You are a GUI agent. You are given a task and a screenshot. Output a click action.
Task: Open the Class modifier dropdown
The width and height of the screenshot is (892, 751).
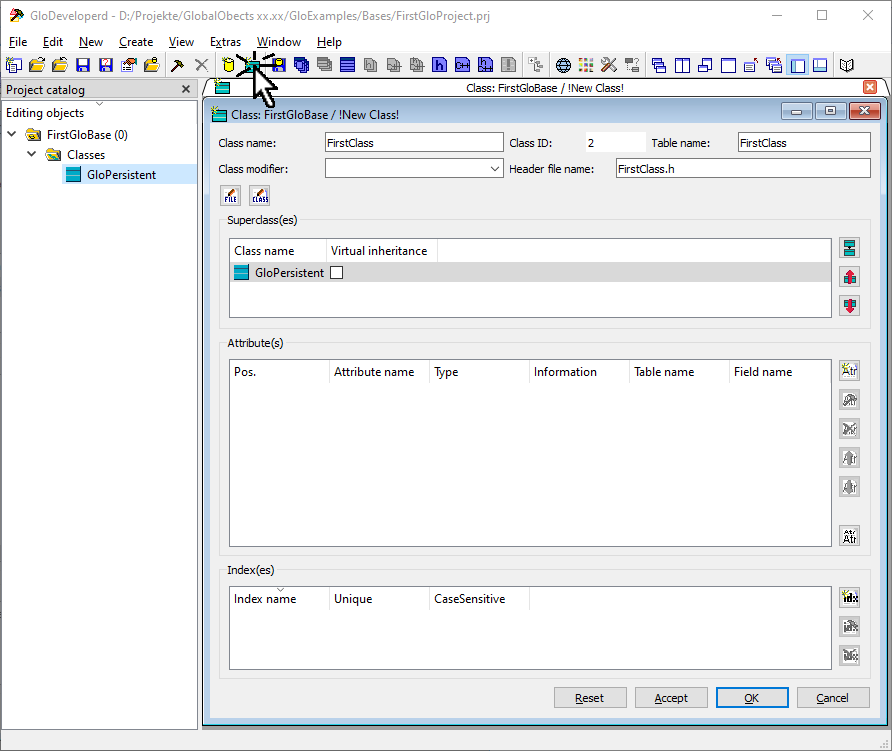coord(495,169)
